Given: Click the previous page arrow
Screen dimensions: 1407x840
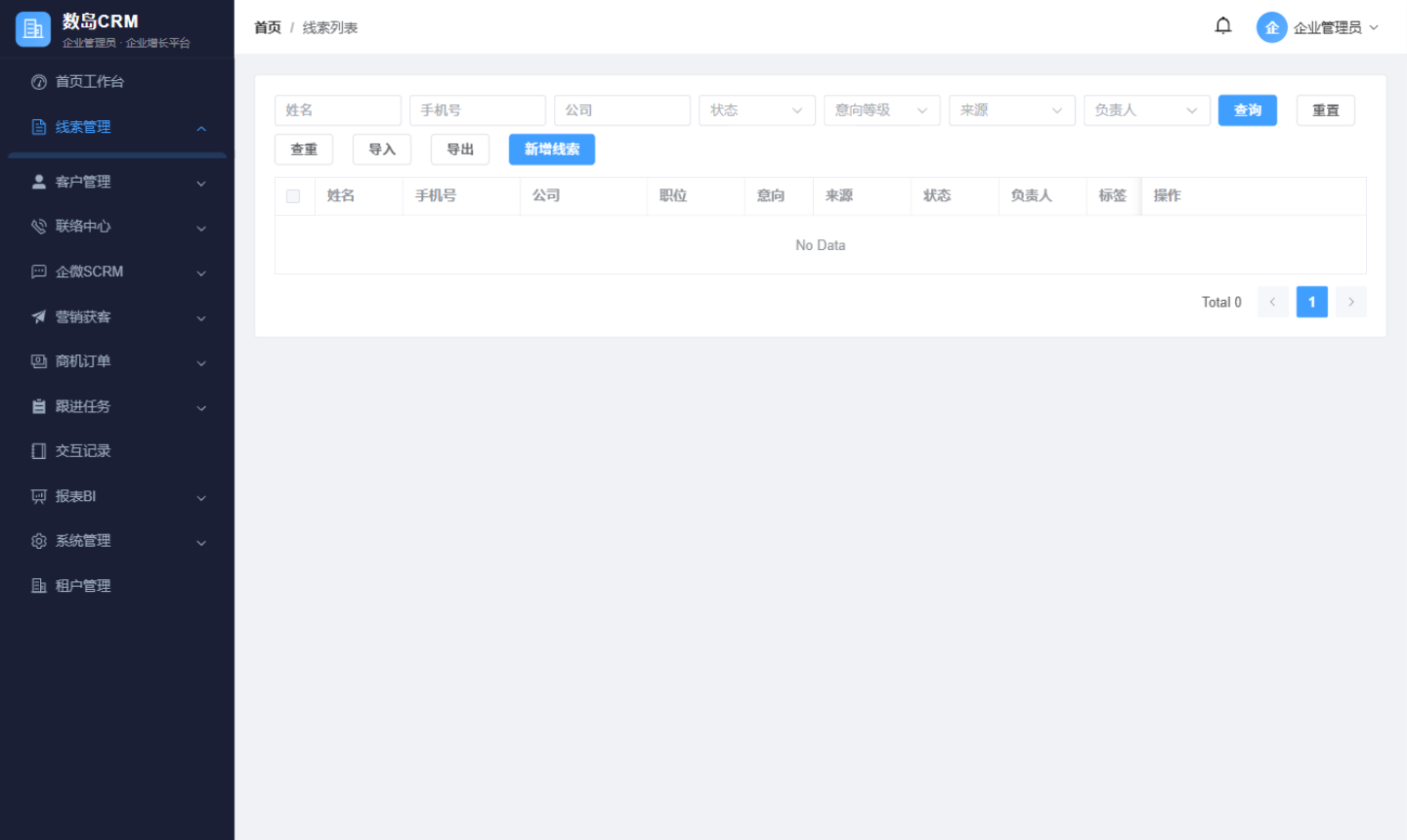Looking at the screenshot, I should tap(1273, 302).
